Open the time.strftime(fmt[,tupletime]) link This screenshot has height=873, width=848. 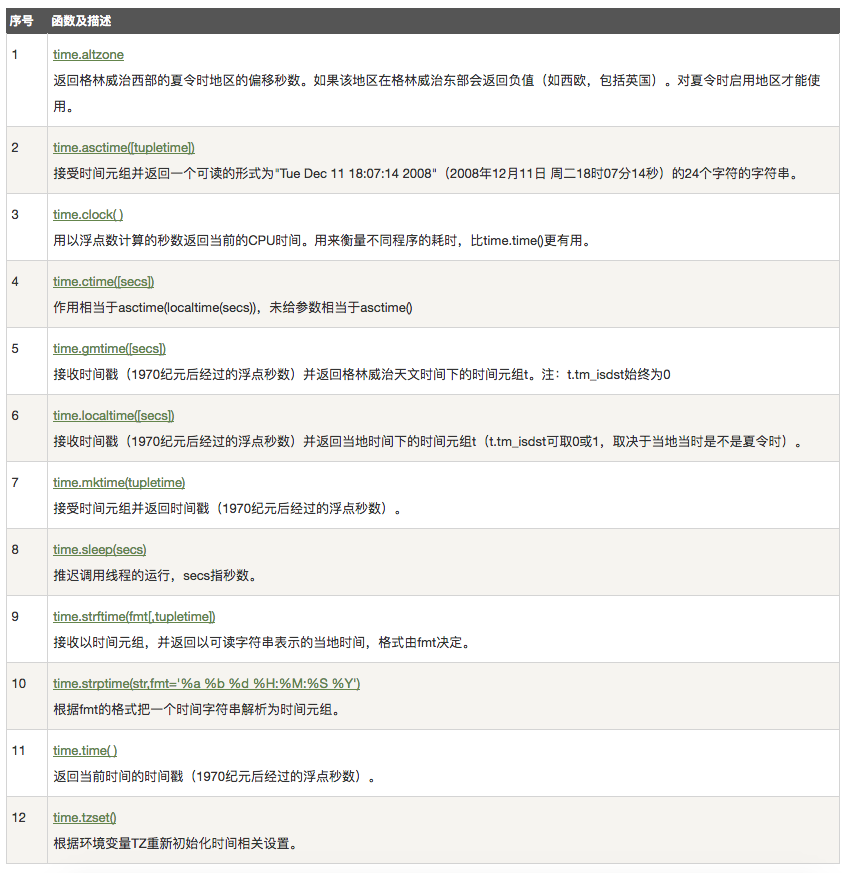pyautogui.click(x=134, y=617)
